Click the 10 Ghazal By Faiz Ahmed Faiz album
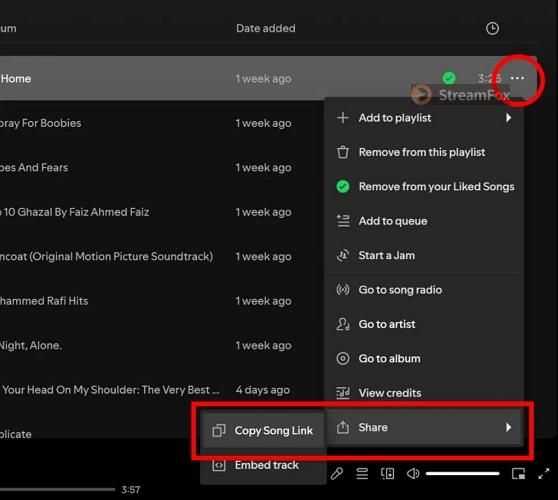558x500 pixels. point(74,212)
